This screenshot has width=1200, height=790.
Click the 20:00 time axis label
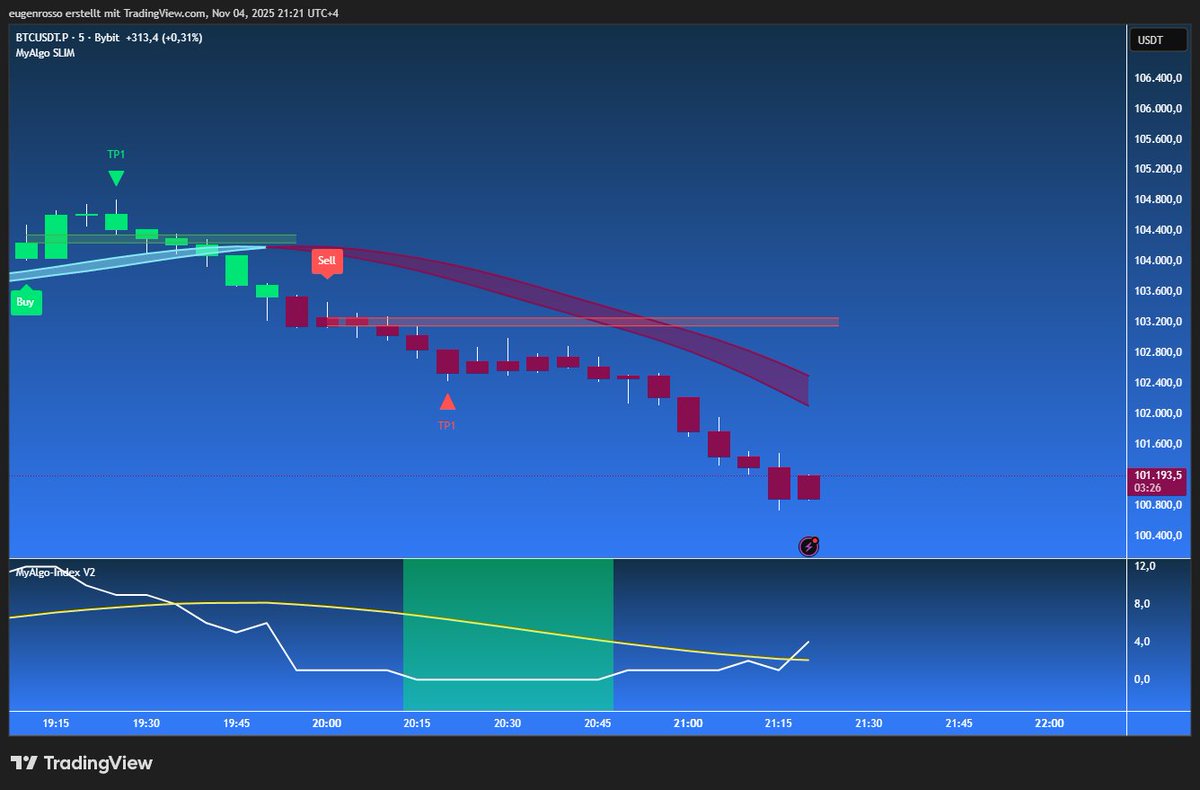pyautogui.click(x=327, y=723)
